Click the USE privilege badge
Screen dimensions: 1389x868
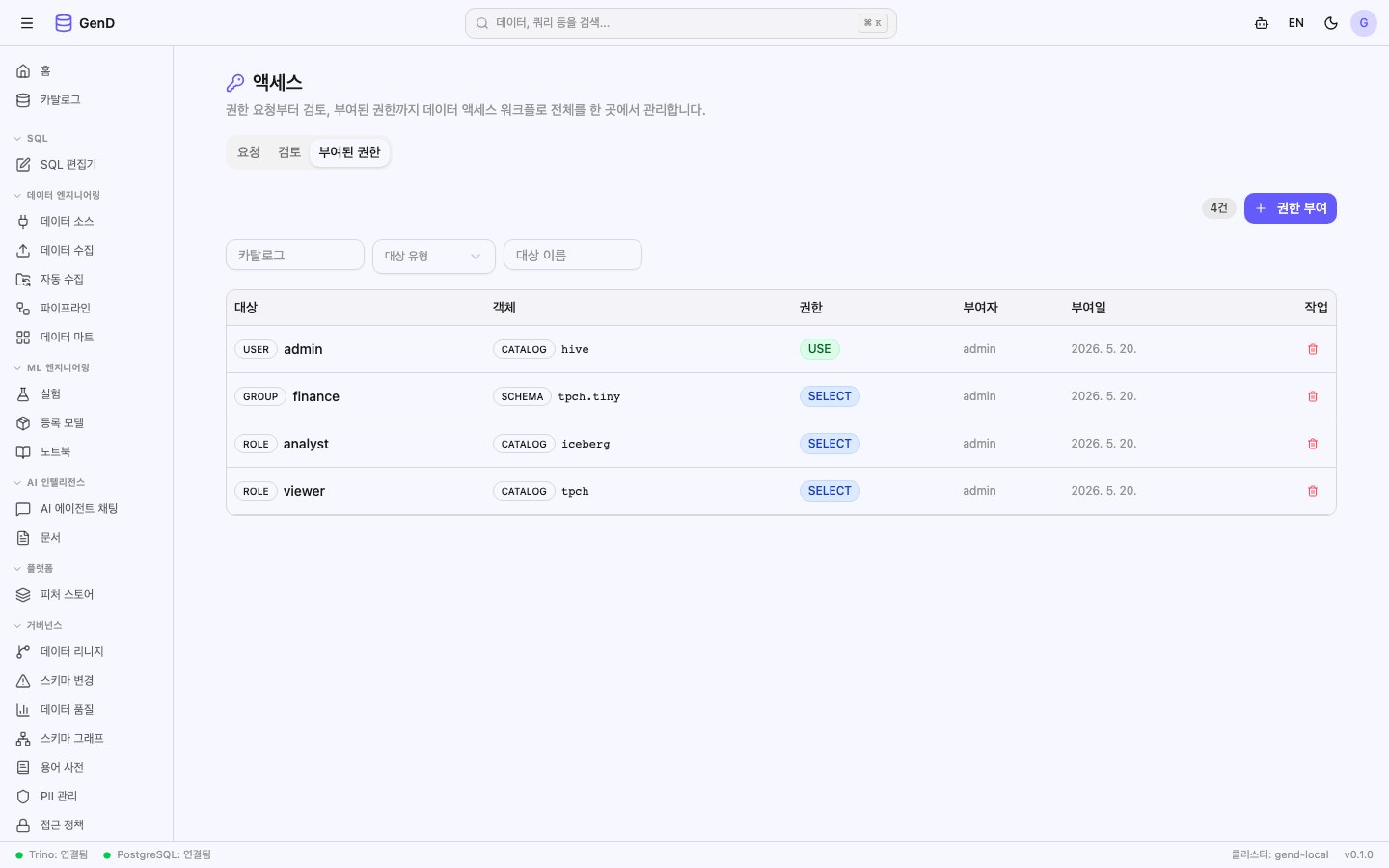coord(820,349)
